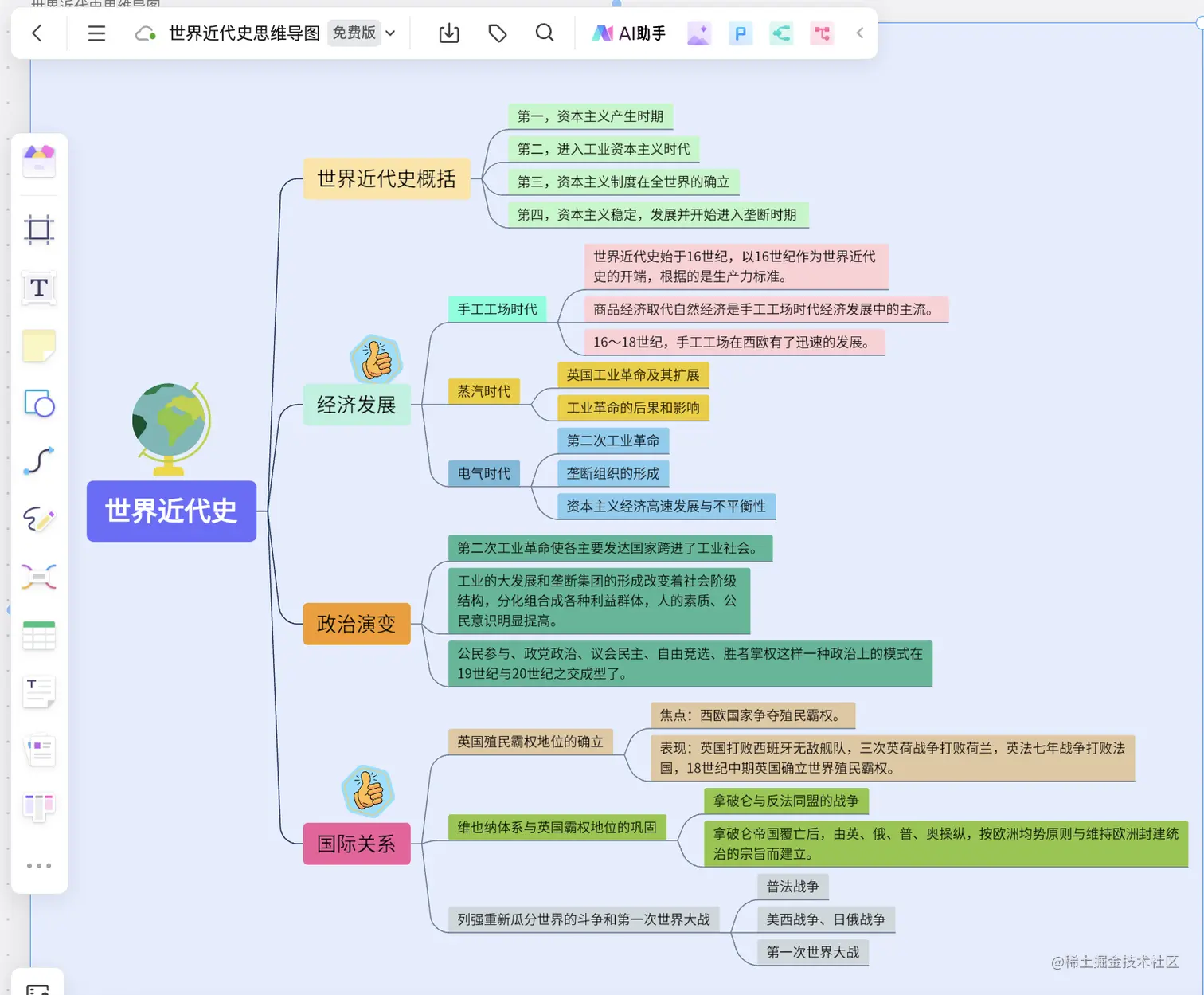Select the 拿破仑与反法同盟的战争 node
Image resolution: width=1204 pixels, height=995 pixels.
pyautogui.click(x=786, y=801)
